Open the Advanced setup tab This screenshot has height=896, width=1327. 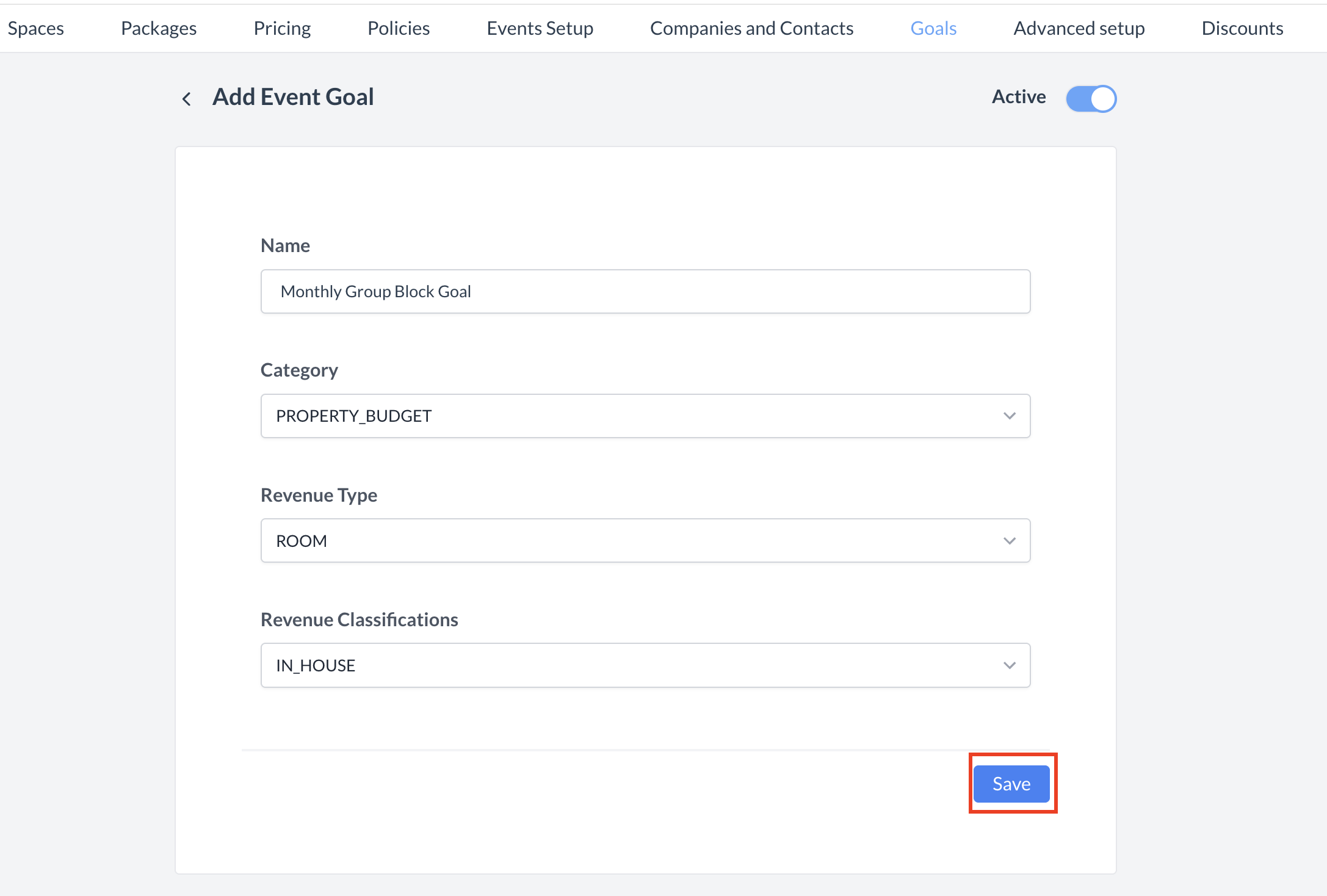click(x=1079, y=28)
